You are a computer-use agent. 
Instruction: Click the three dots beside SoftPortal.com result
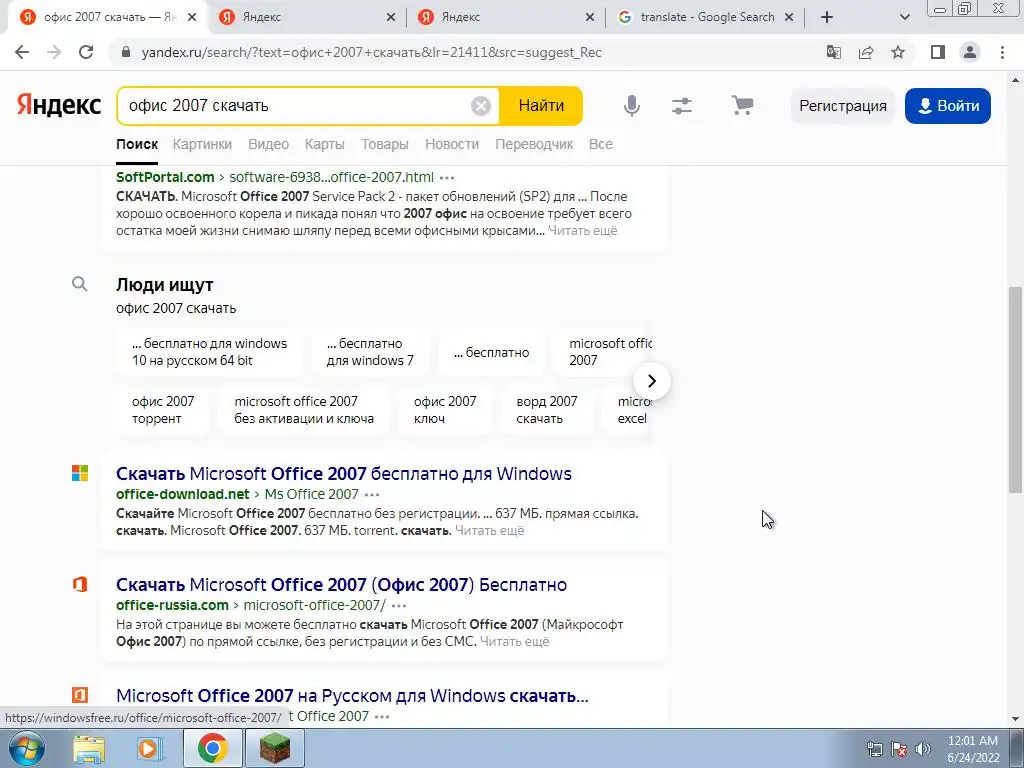tap(447, 178)
